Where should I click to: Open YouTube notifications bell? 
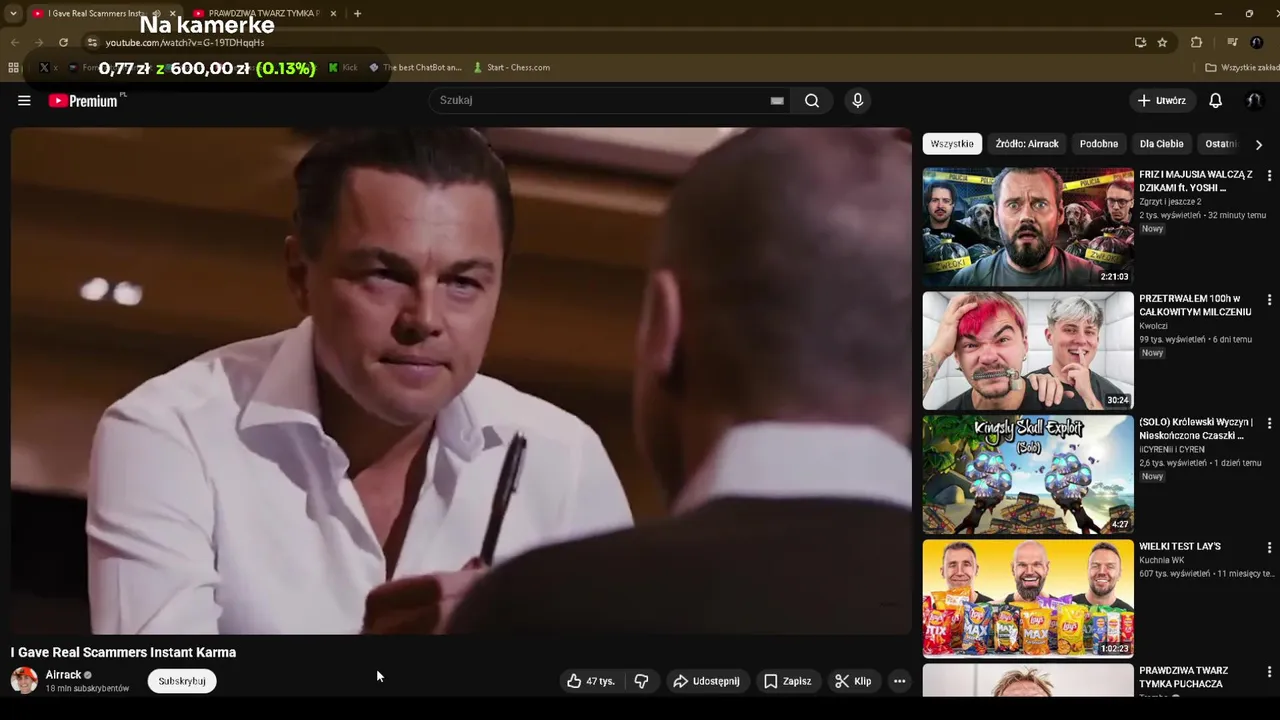coord(1215,100)
